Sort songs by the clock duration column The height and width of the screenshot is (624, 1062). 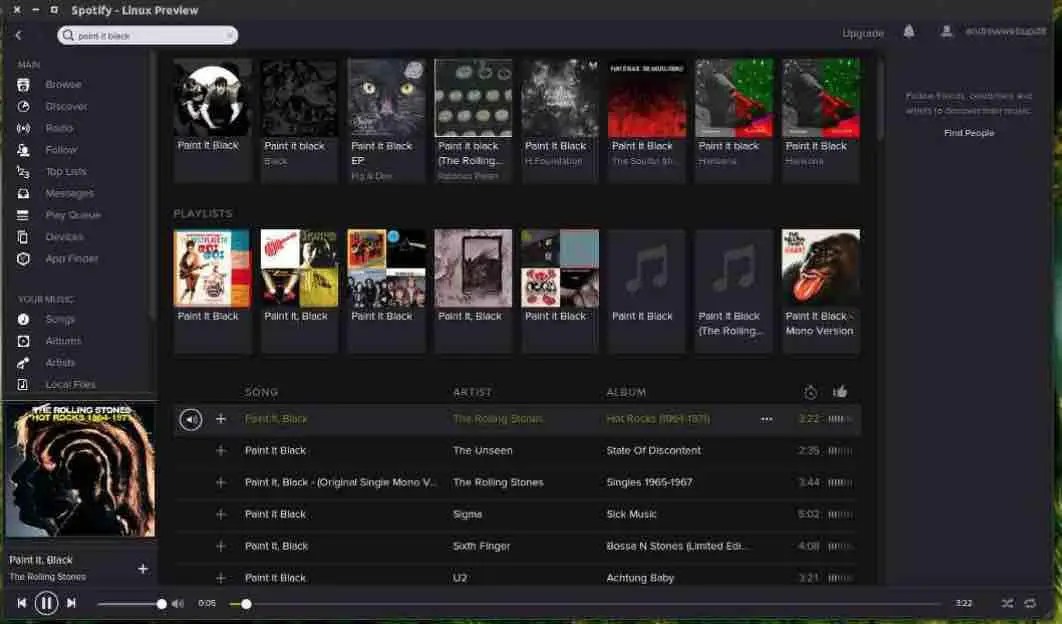[810, 392]
